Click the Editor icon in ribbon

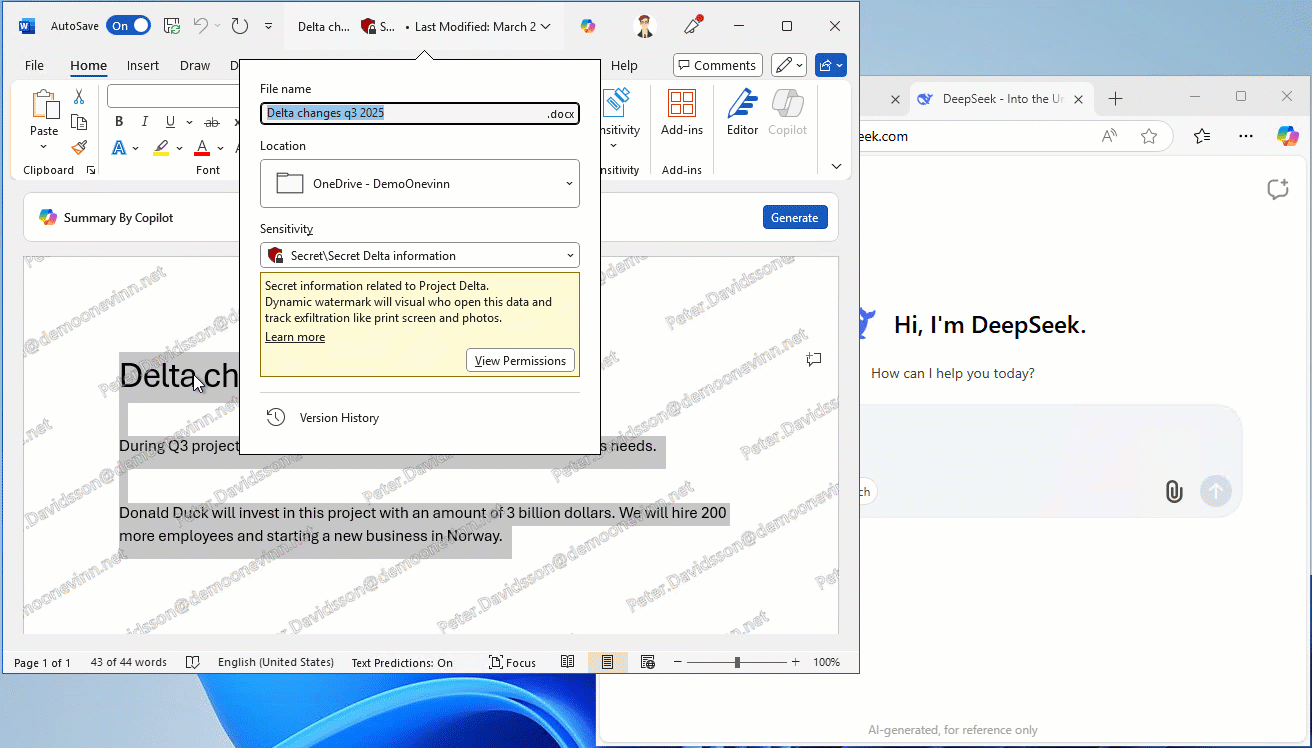[x=742, y=112]
